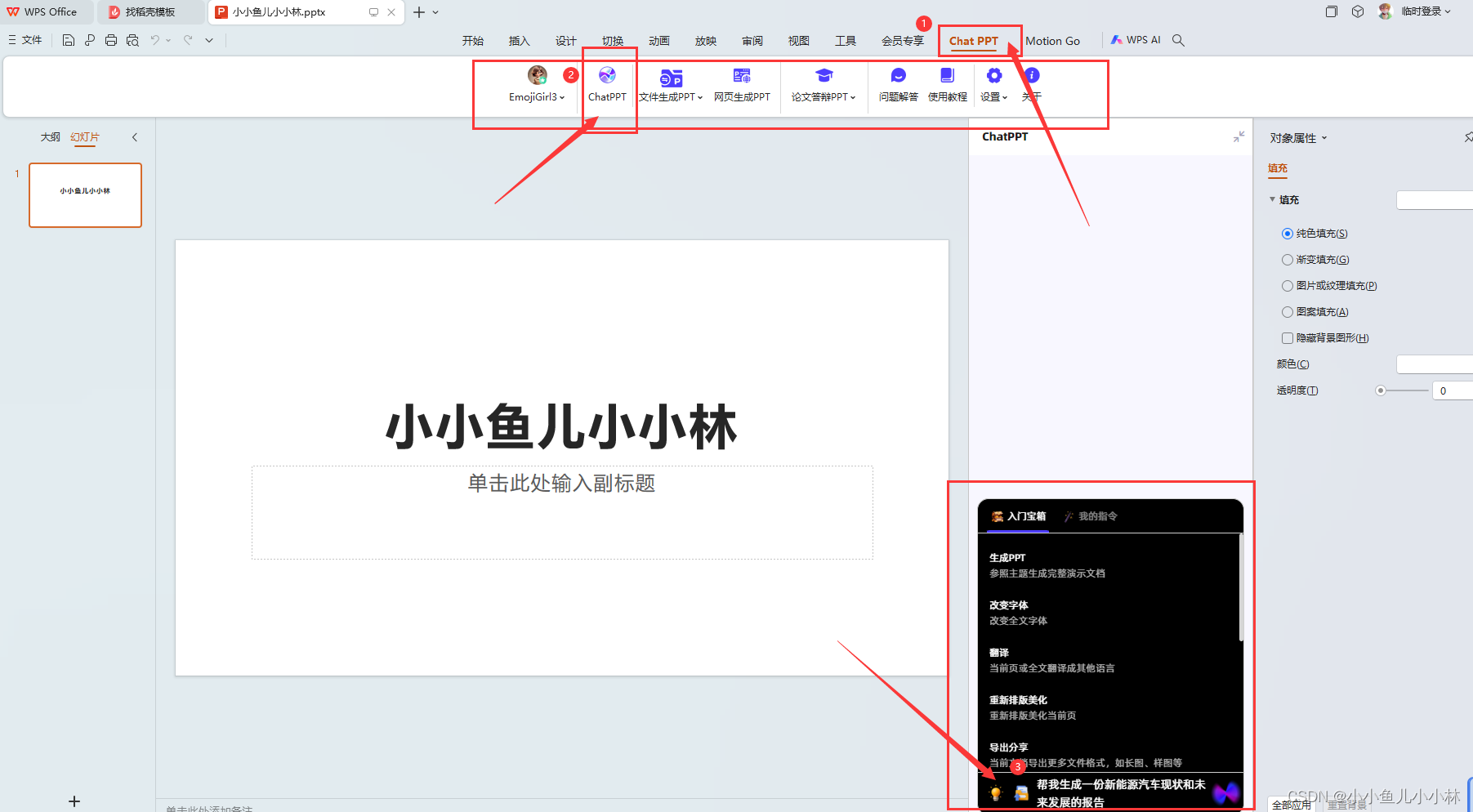Click the search magnifier icon
The height and width of the screenshot is (812, 1473).
(1178, 40)
